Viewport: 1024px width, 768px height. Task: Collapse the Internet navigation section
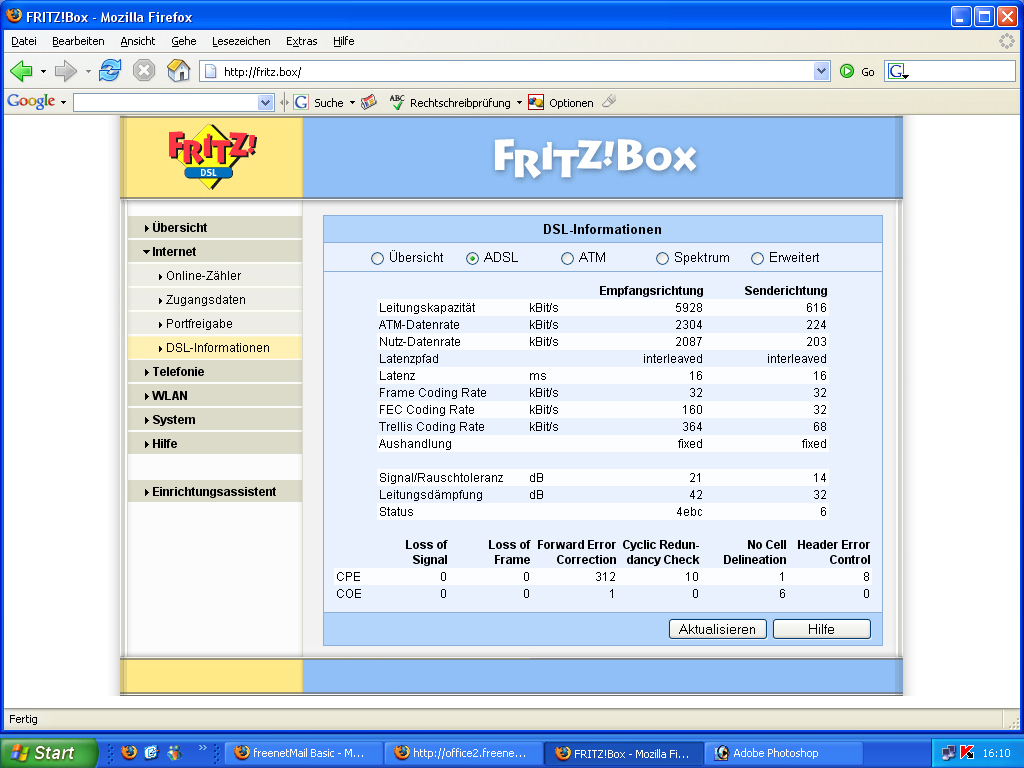click(x=216, y=251)
